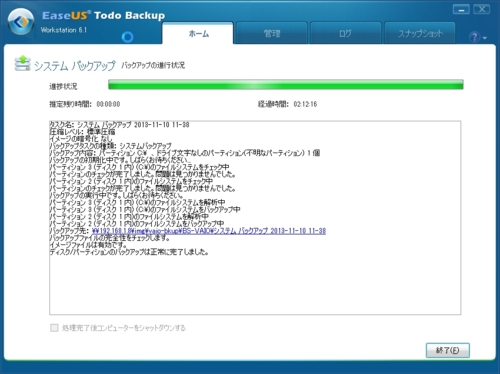The image size is (500, 374).
Task: Click the System Backup header icon
Action: 23,63
